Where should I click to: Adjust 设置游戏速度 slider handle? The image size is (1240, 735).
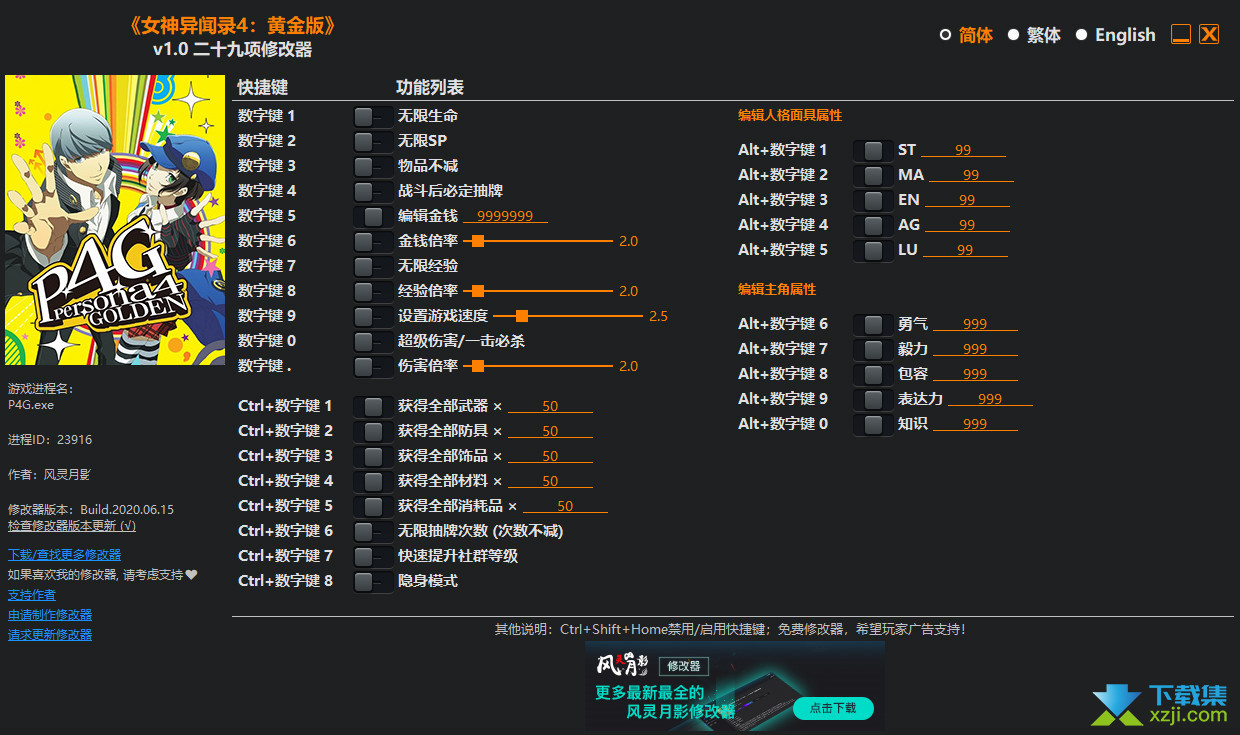(x=522, y=316)
